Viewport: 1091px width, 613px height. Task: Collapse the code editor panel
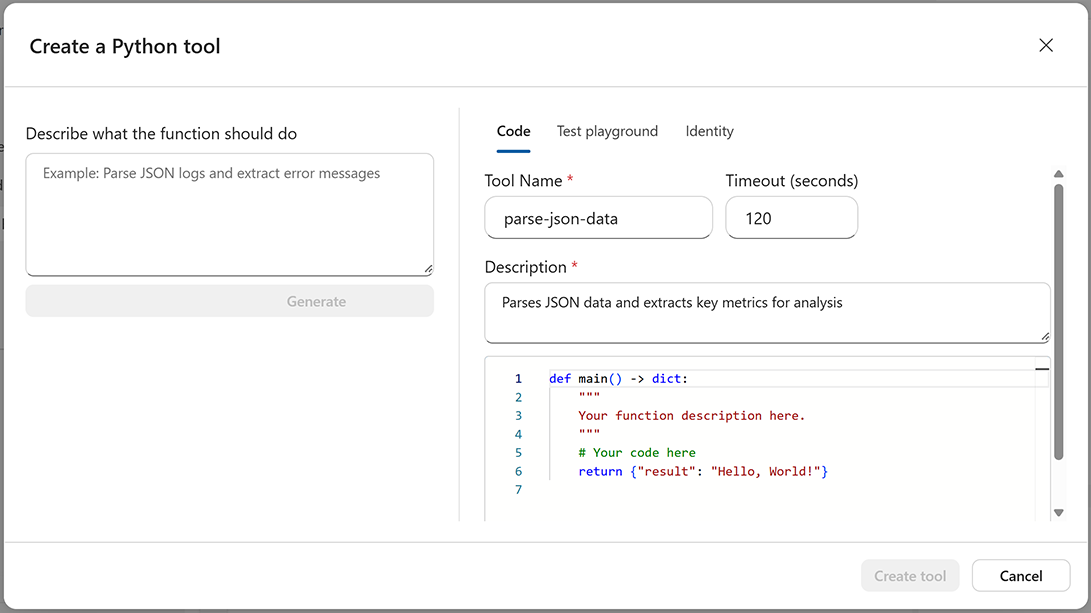click(1040, 369)
